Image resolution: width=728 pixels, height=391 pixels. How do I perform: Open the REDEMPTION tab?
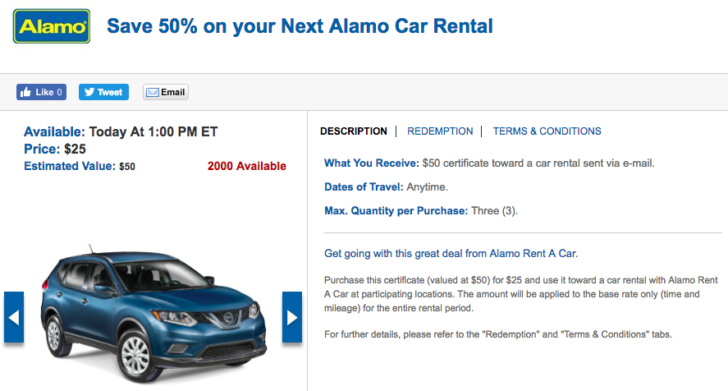[440, 131]
